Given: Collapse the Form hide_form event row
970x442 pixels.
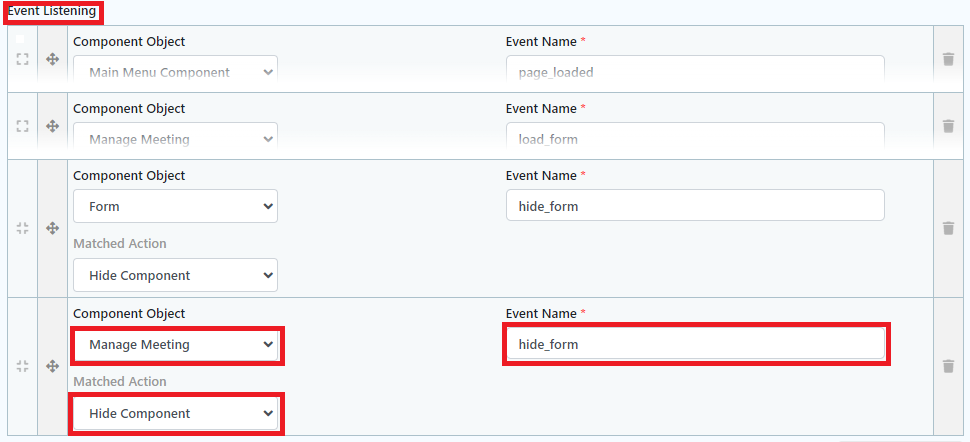Looking at the screenshot, I should (22, 228).
